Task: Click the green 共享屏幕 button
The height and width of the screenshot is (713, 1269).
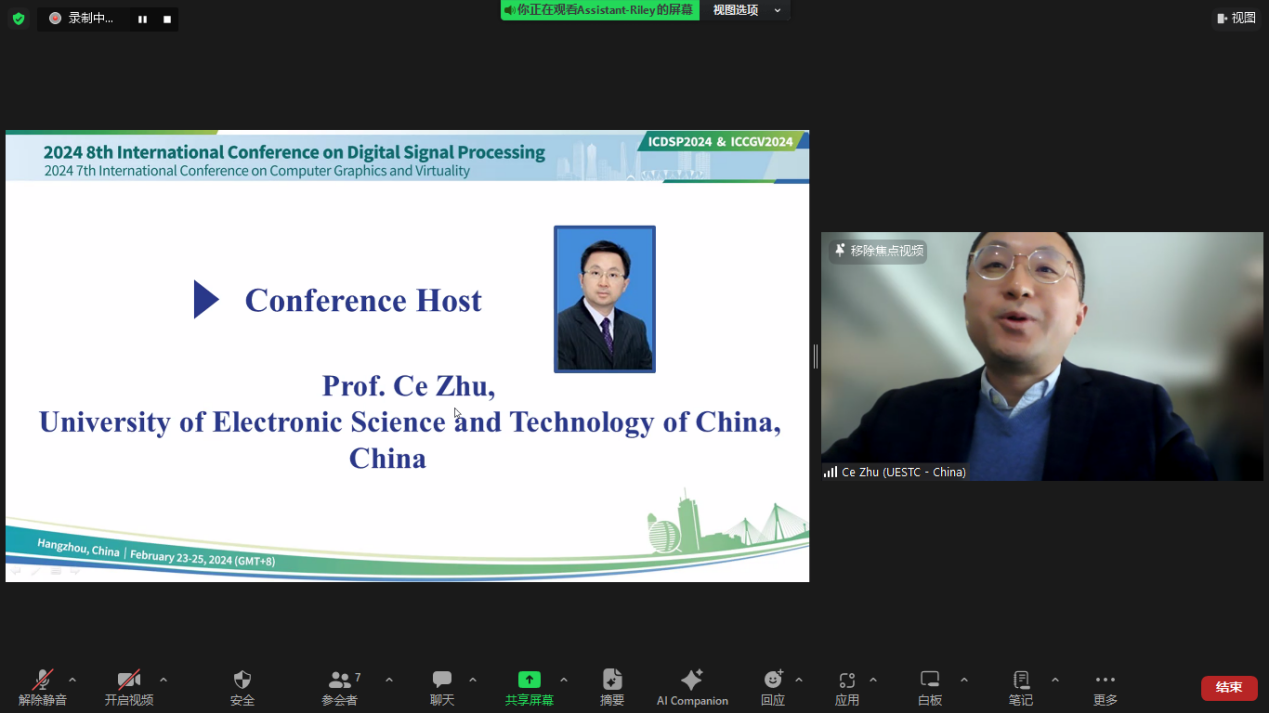Action: click(529, 688)
